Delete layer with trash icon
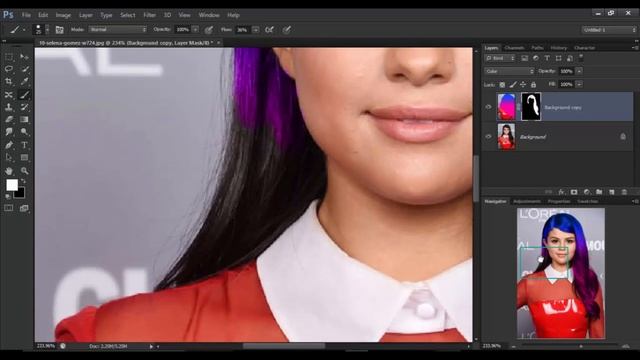Screen dimensions: 640x360 [624, 192]
